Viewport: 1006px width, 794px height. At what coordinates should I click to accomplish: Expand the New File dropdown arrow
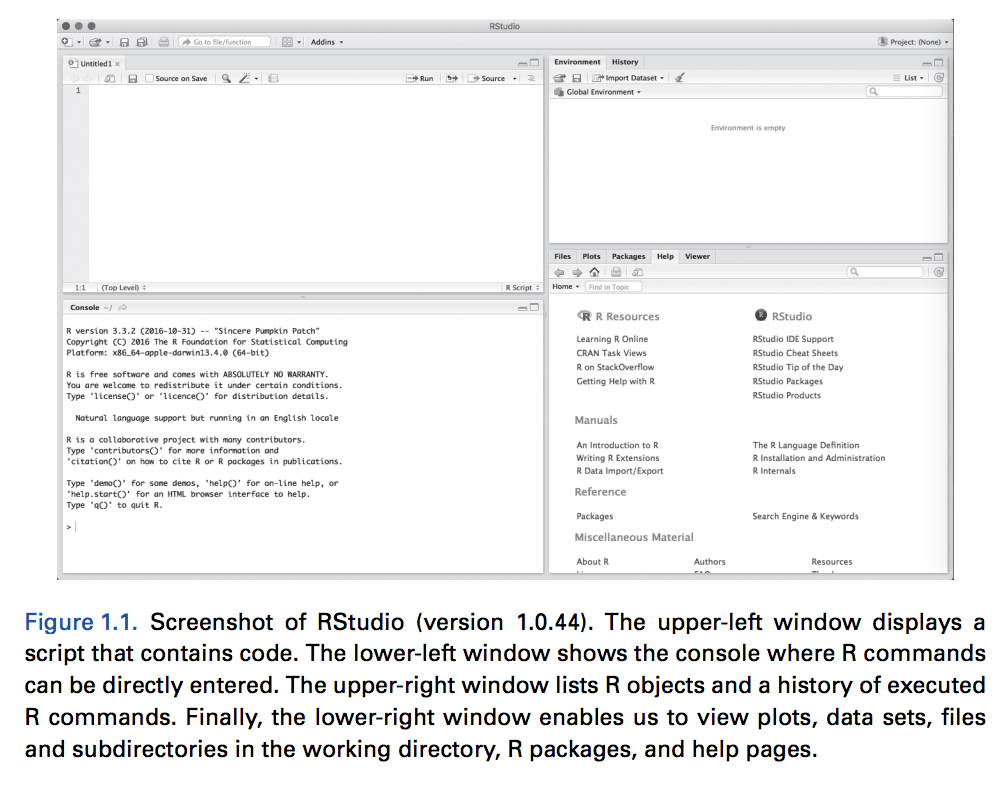pos(79,43)
